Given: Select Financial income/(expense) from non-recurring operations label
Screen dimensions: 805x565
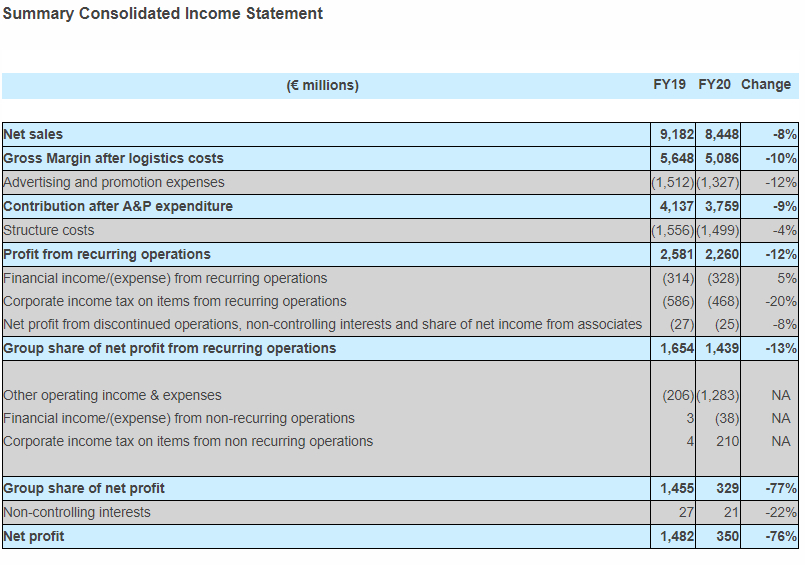Looking at the screenshot, I should point(179,418).
